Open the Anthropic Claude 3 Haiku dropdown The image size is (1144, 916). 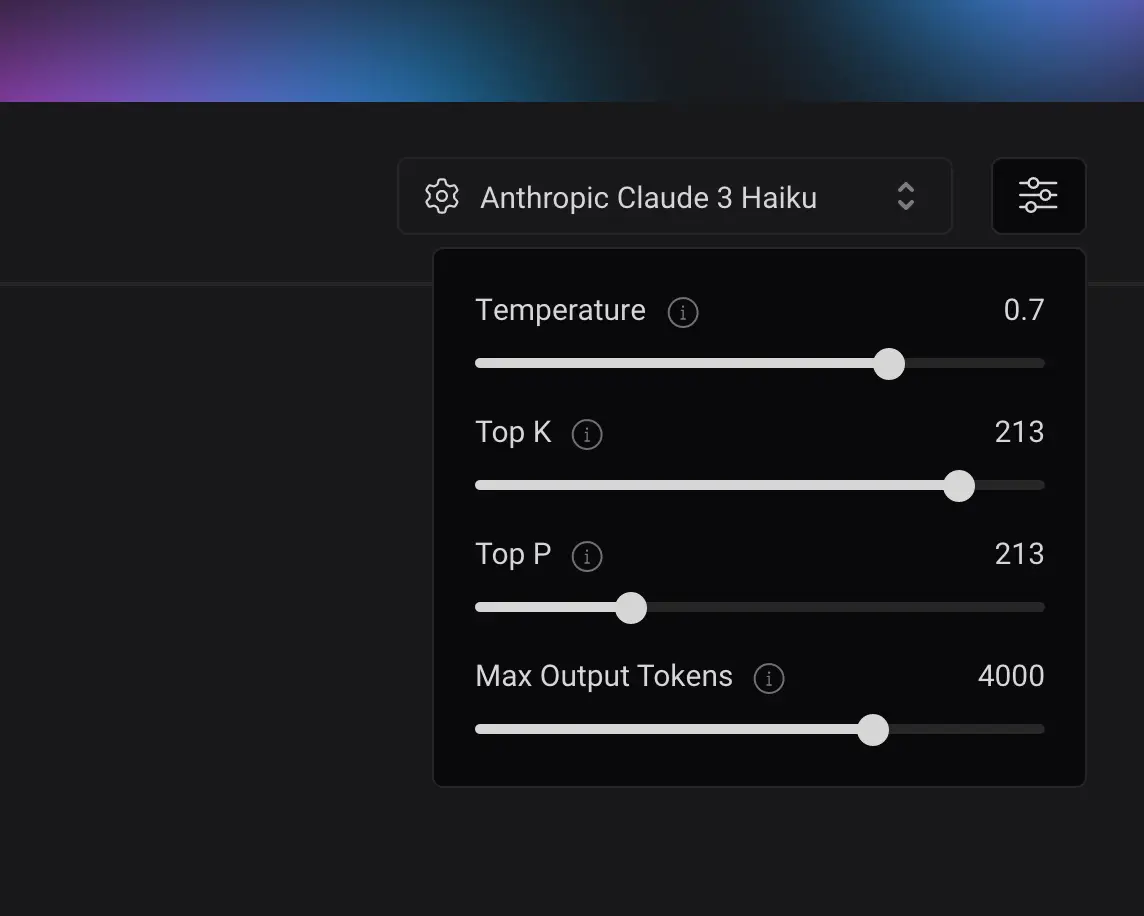[675, 196]
